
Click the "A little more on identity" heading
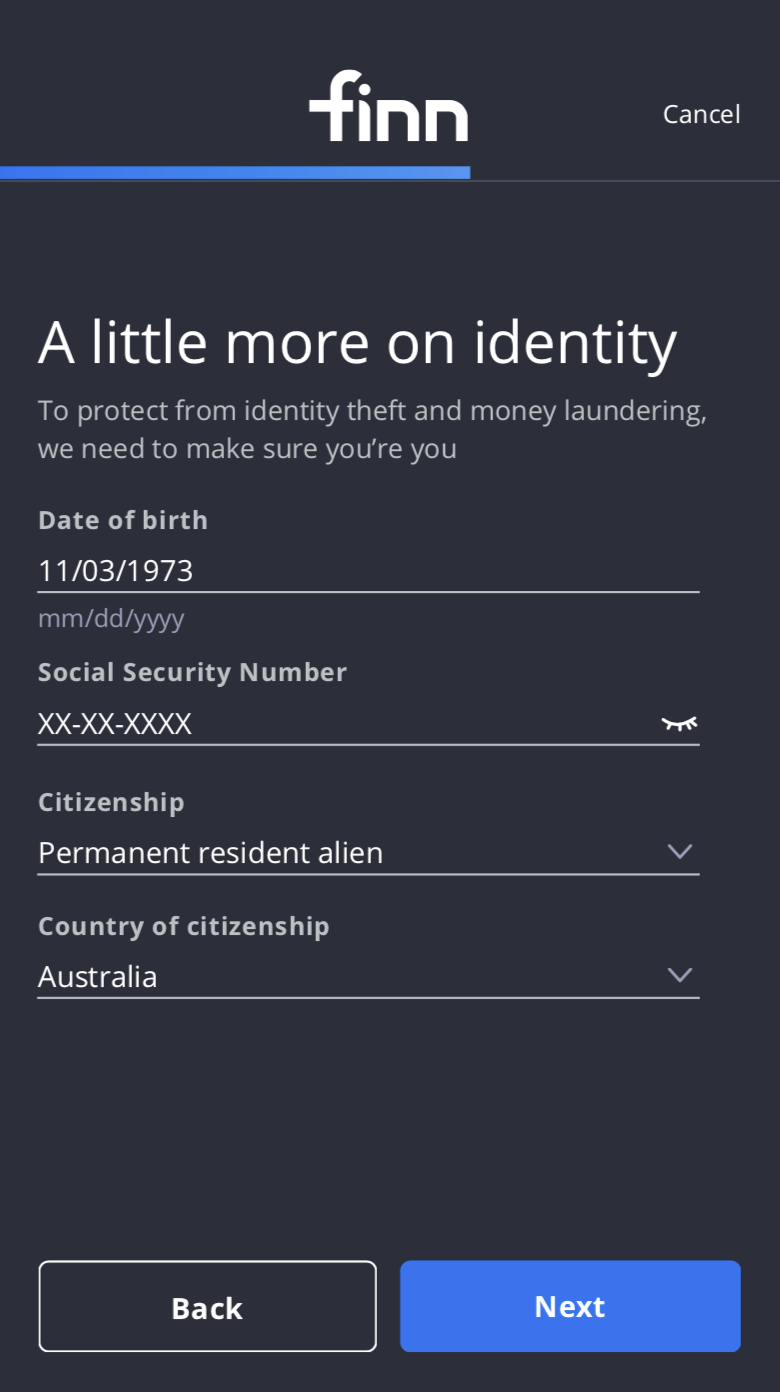[x=357, y=343]
